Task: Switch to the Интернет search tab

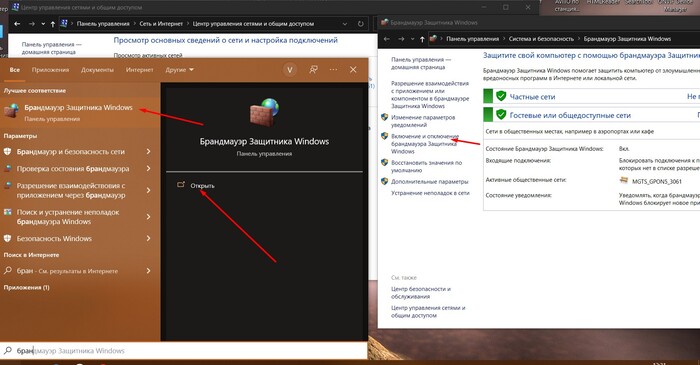Action: coord(139,70)
